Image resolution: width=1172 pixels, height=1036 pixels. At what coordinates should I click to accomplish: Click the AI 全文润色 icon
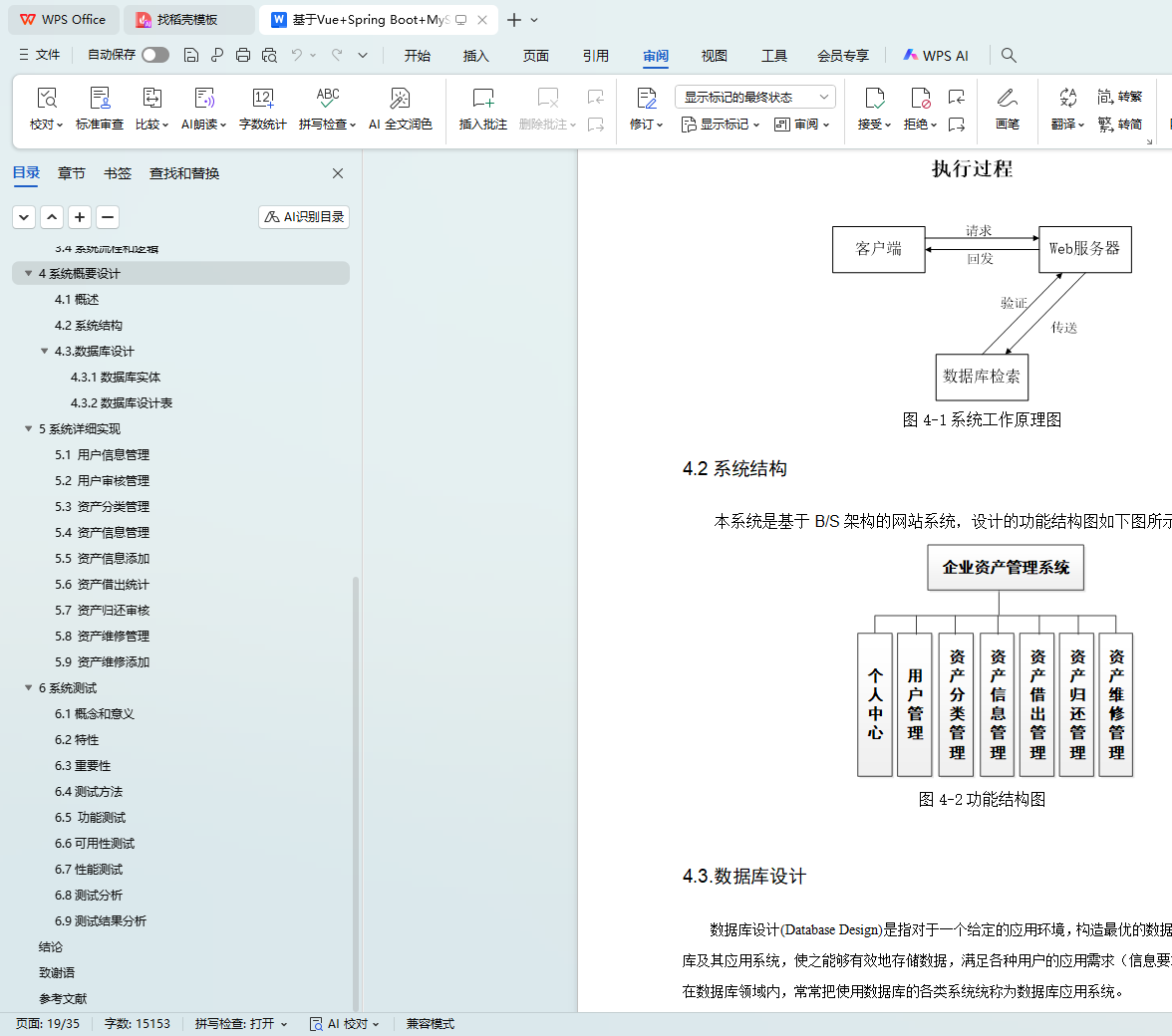pyautogui.click(x=400, y=99)
